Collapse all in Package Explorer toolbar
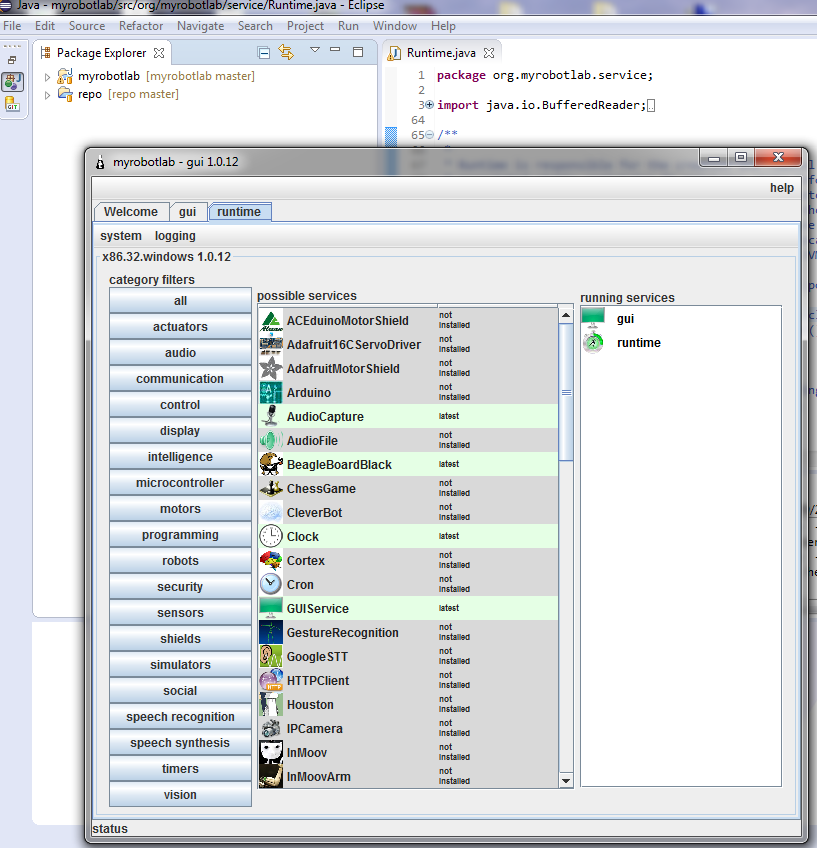 coord(264,52)
